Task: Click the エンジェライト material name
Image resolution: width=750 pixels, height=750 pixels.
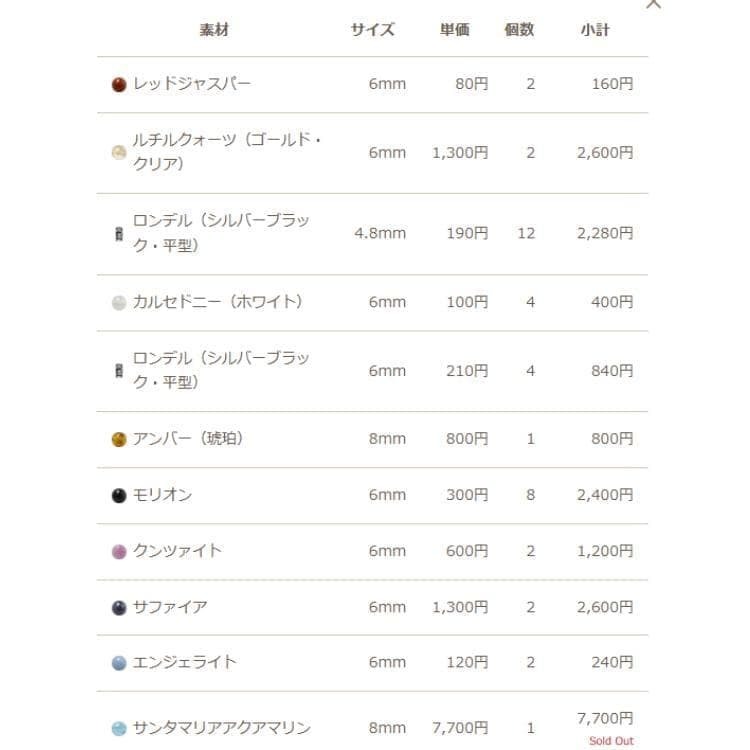Action: click(x=185, y=663)
